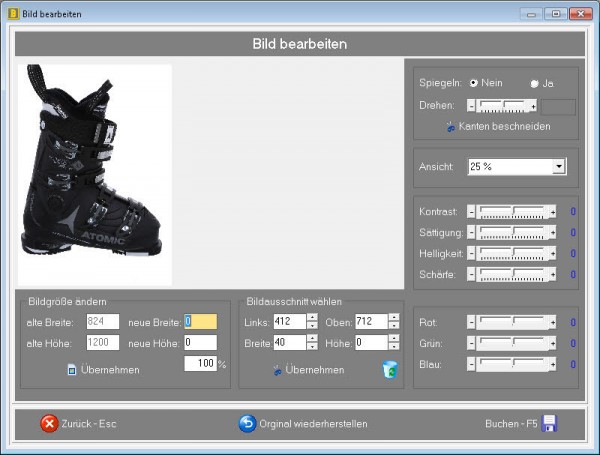Viewport: 600px width, 455px height.
Task: Click the scissors icon next to Bildausschnitt Übernehmen
Action: click(277, 370)
